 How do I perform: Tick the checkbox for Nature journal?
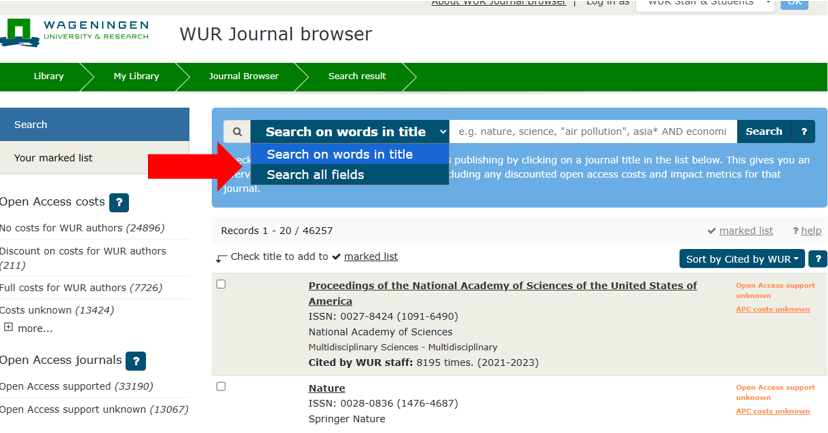[x=221, y=387]
